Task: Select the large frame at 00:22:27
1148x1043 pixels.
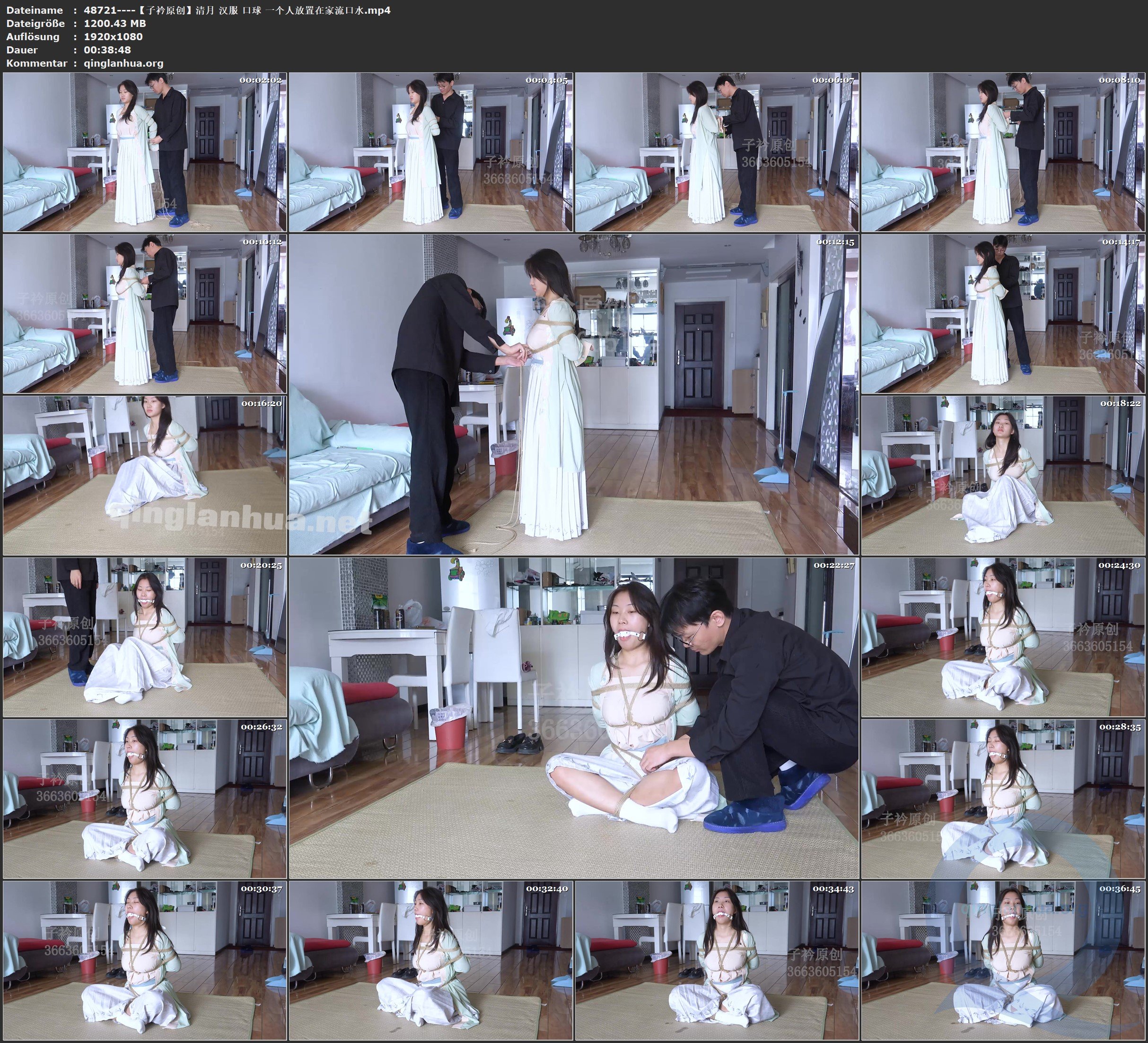Action: (x=573, y=718)
